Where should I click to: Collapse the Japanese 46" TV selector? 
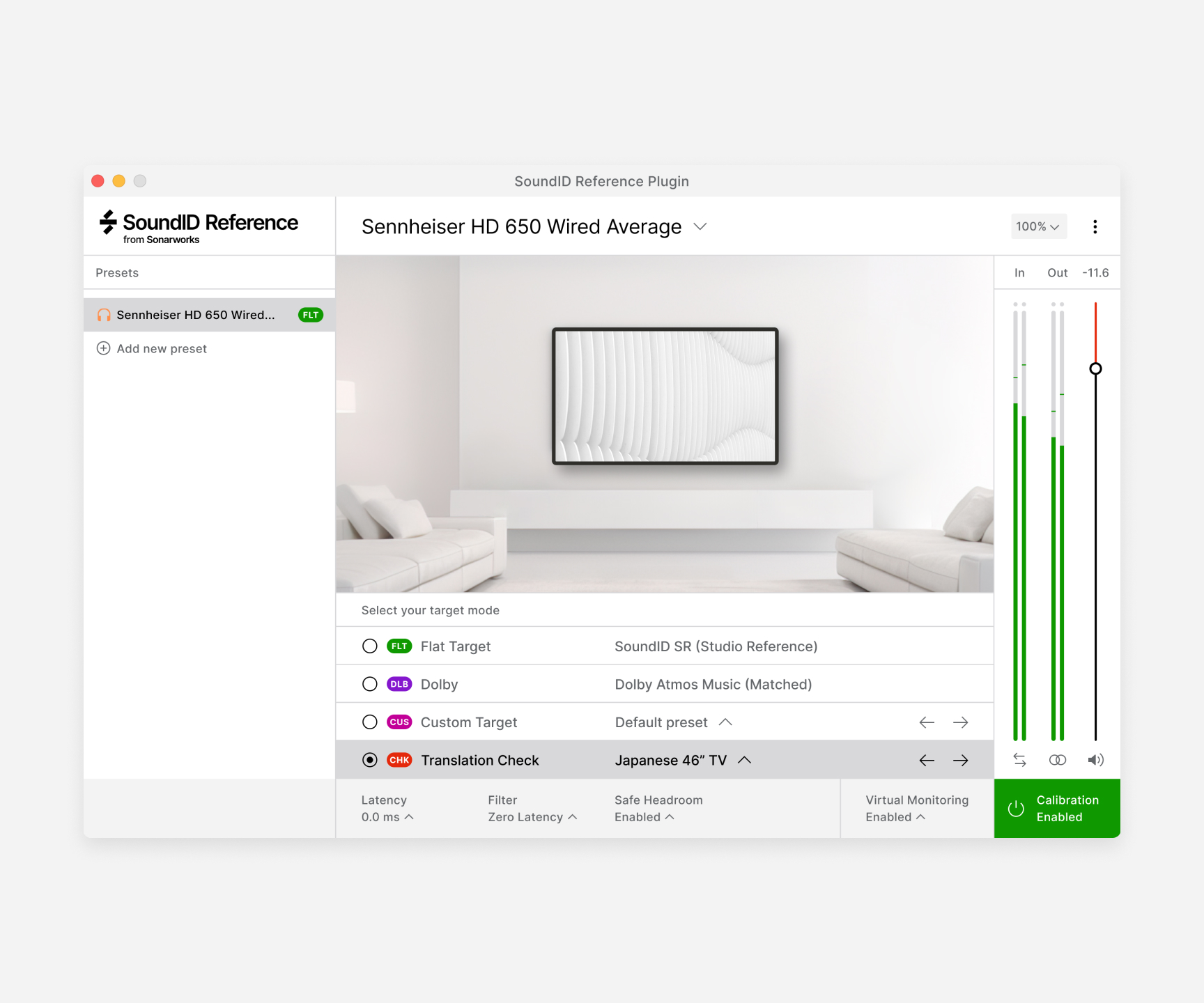[x=745, y=760]
